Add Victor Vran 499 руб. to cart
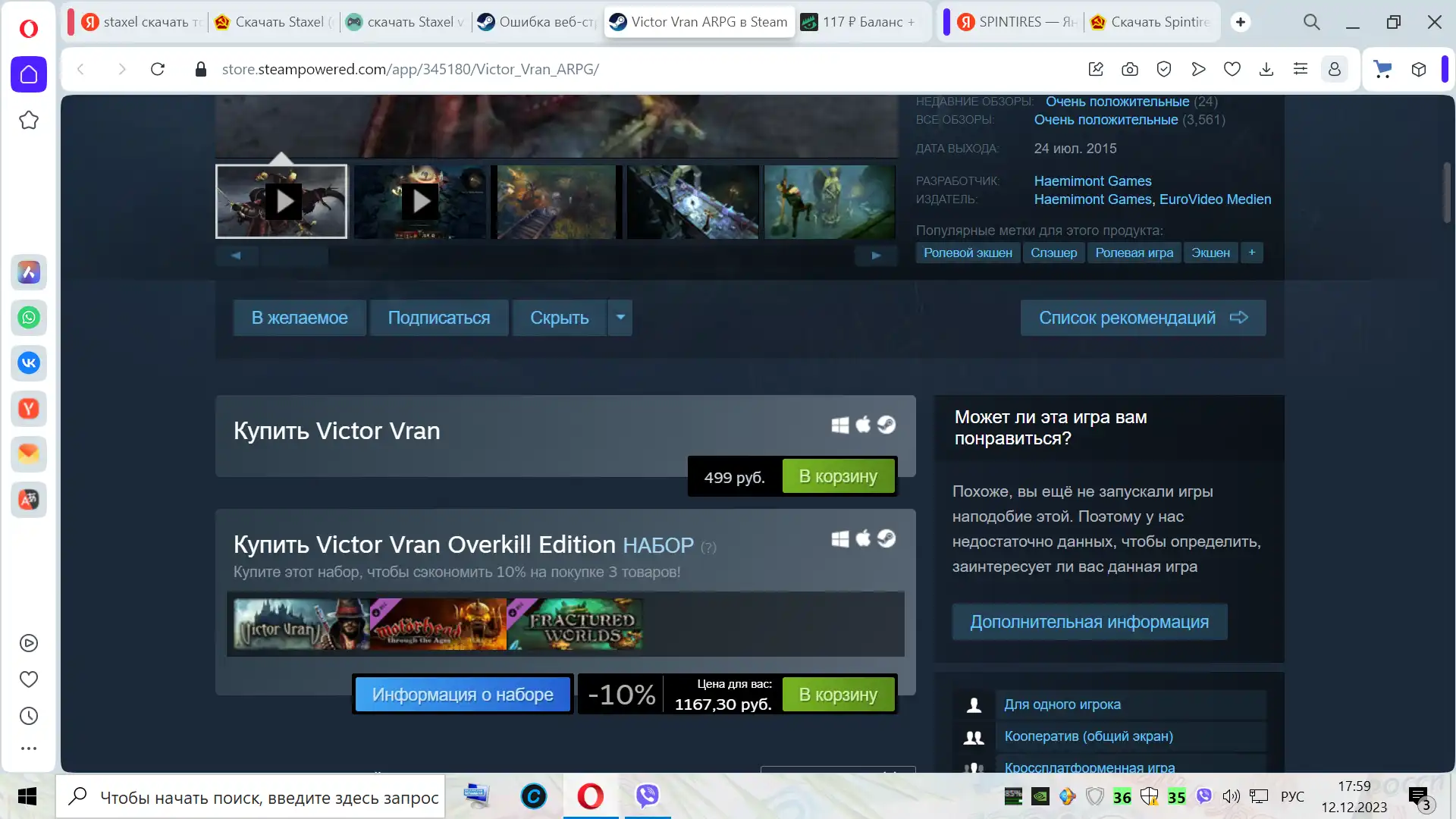Image resolution: width=1456 pixels, height=819 pixels. coord(838,476)
